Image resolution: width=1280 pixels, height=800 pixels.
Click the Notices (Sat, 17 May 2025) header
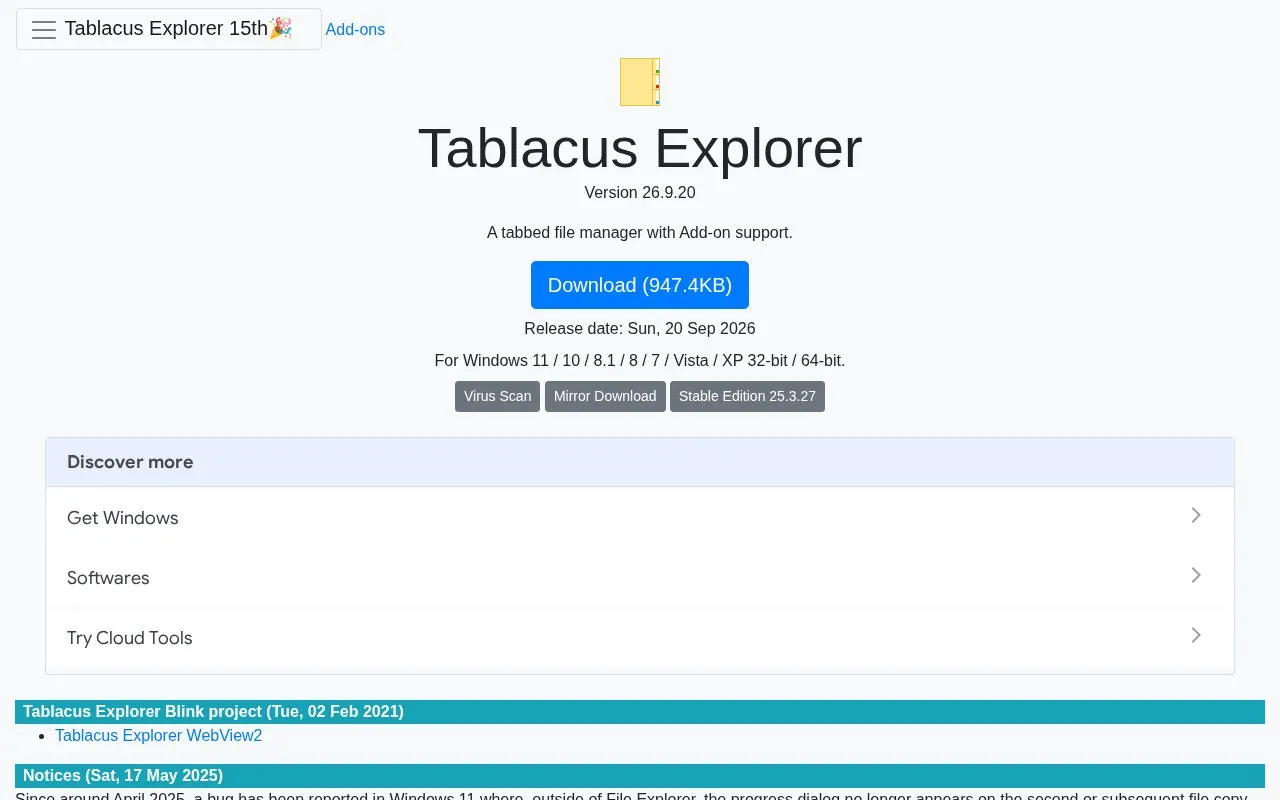pyautogui.click(x=640, y=776)
